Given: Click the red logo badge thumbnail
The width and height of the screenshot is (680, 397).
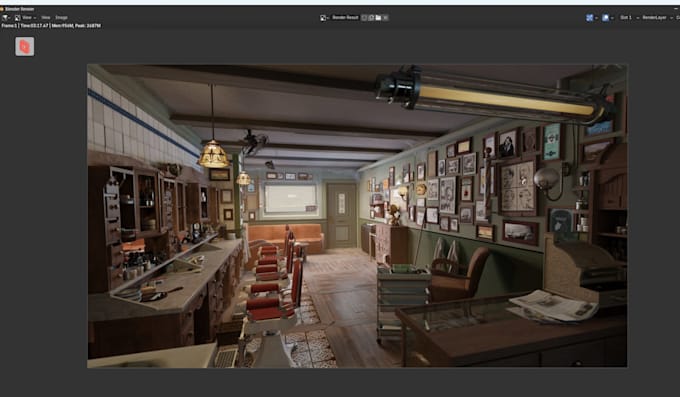Looking at the screenshot, I should click(25, 46).
